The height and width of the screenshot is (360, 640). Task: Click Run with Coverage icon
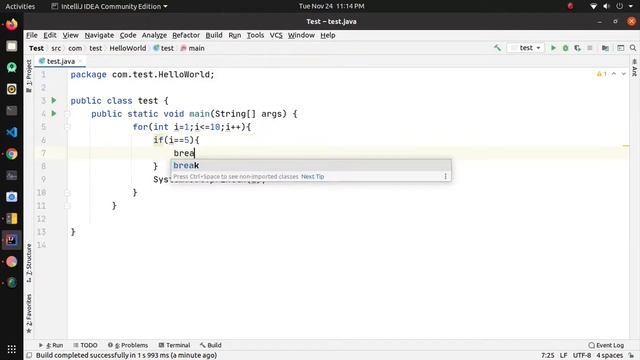578,48
